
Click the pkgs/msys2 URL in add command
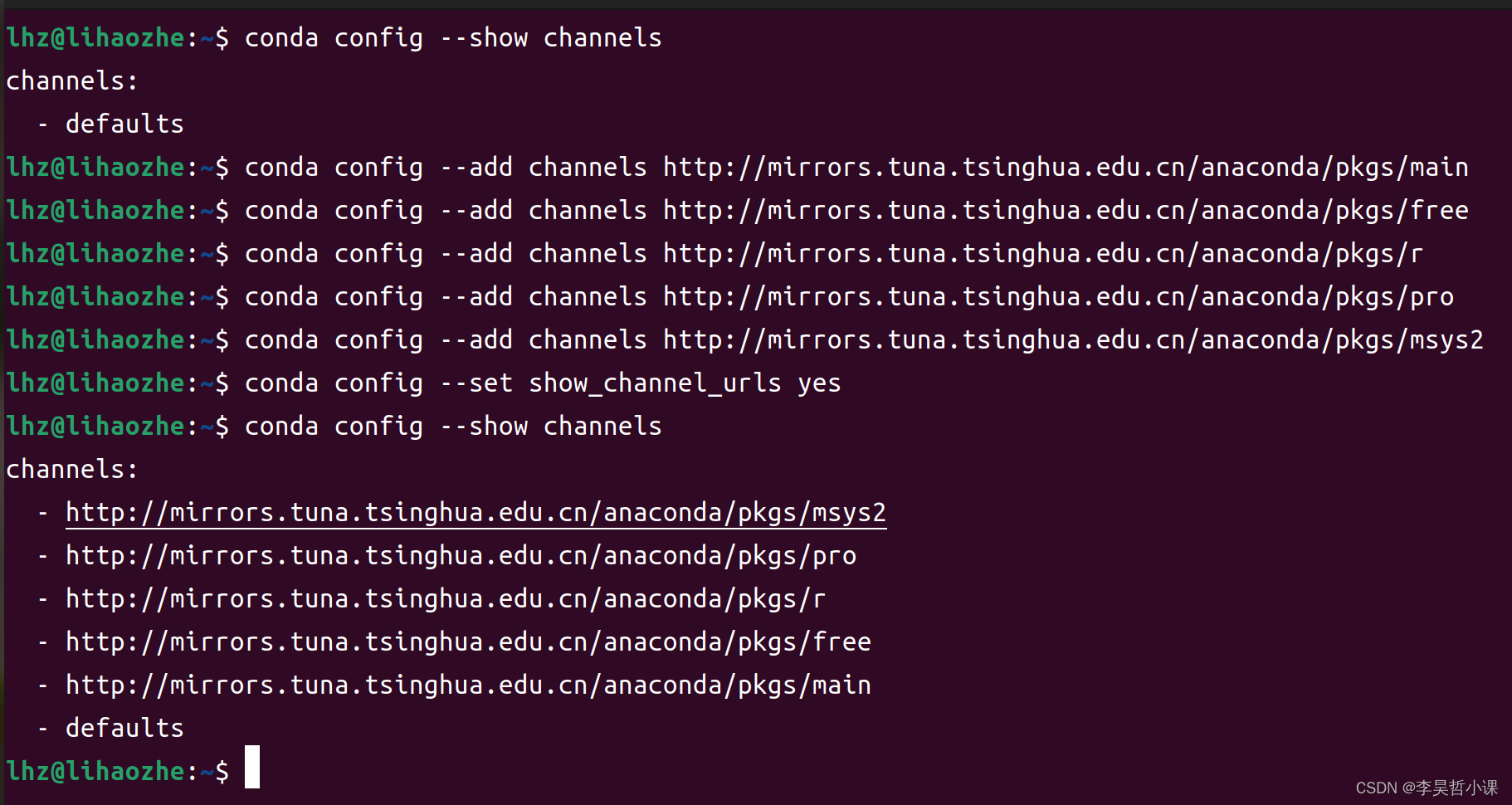pos(1073,340)
